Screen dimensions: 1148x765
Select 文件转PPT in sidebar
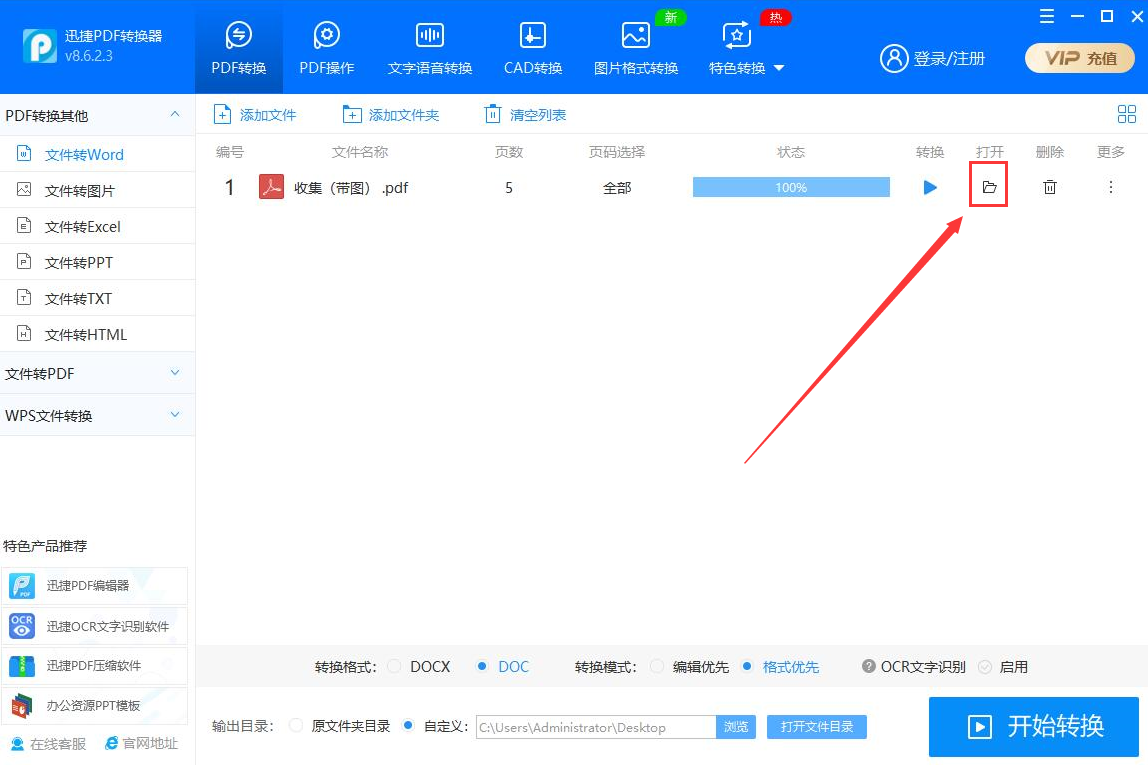(x=97, y=262)
